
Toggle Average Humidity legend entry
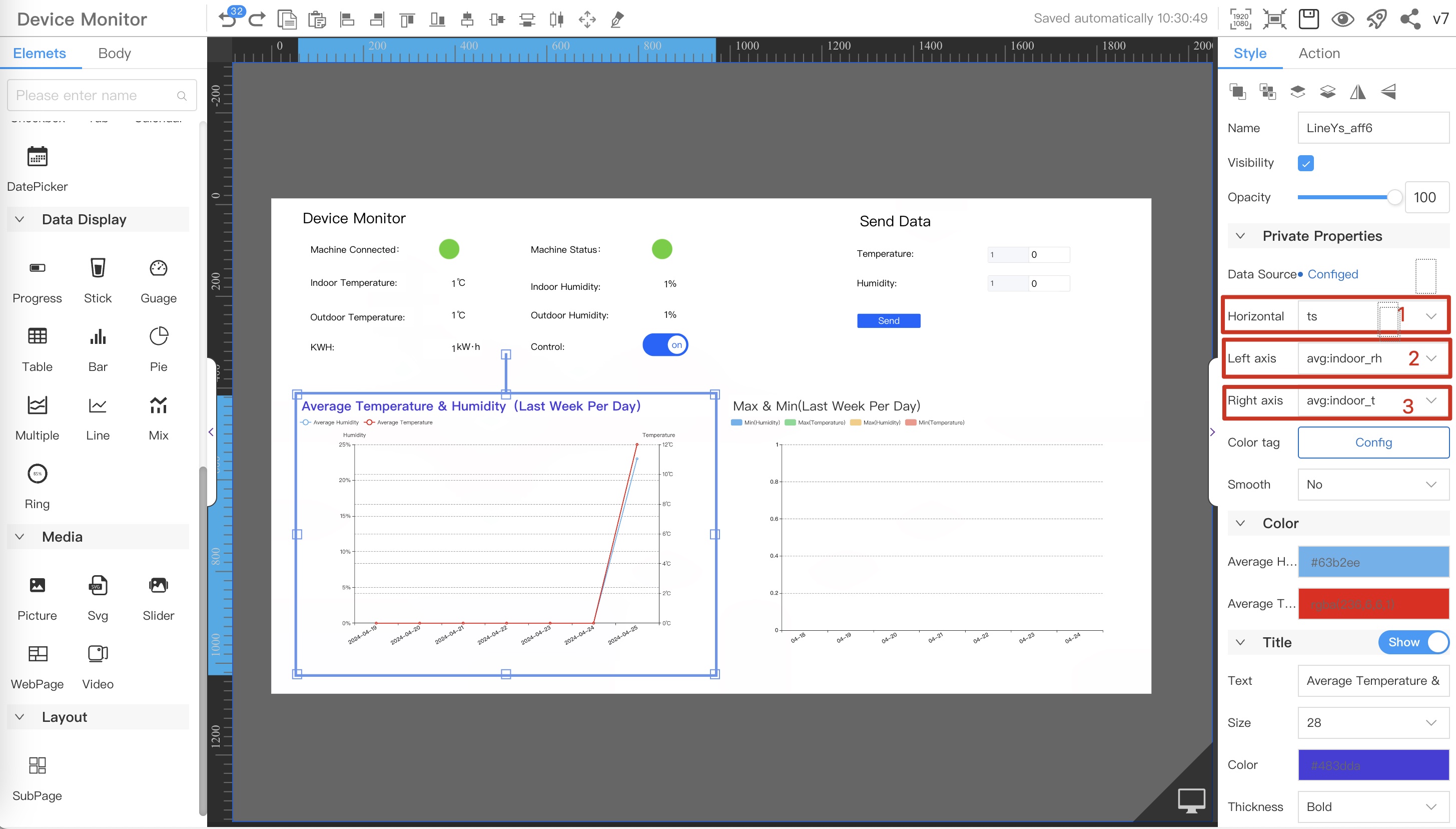329,423
